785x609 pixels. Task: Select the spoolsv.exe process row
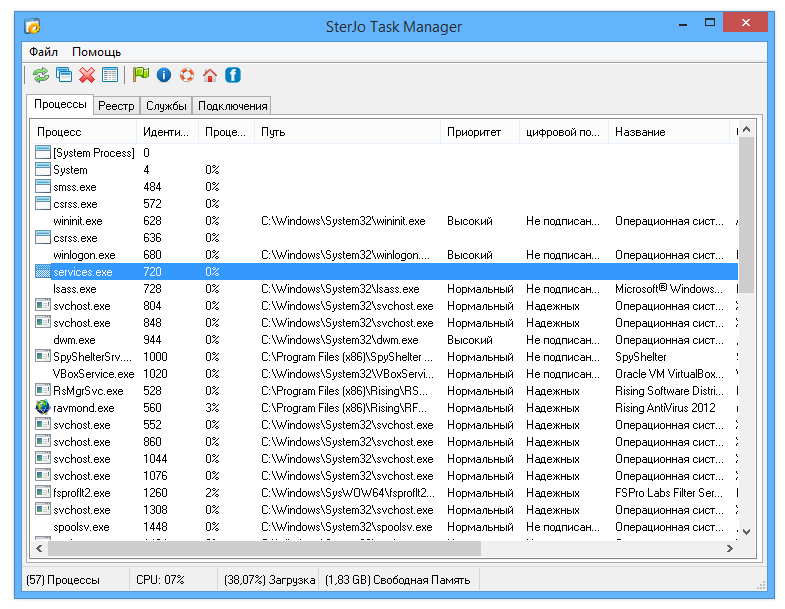[x=385, y=527]
